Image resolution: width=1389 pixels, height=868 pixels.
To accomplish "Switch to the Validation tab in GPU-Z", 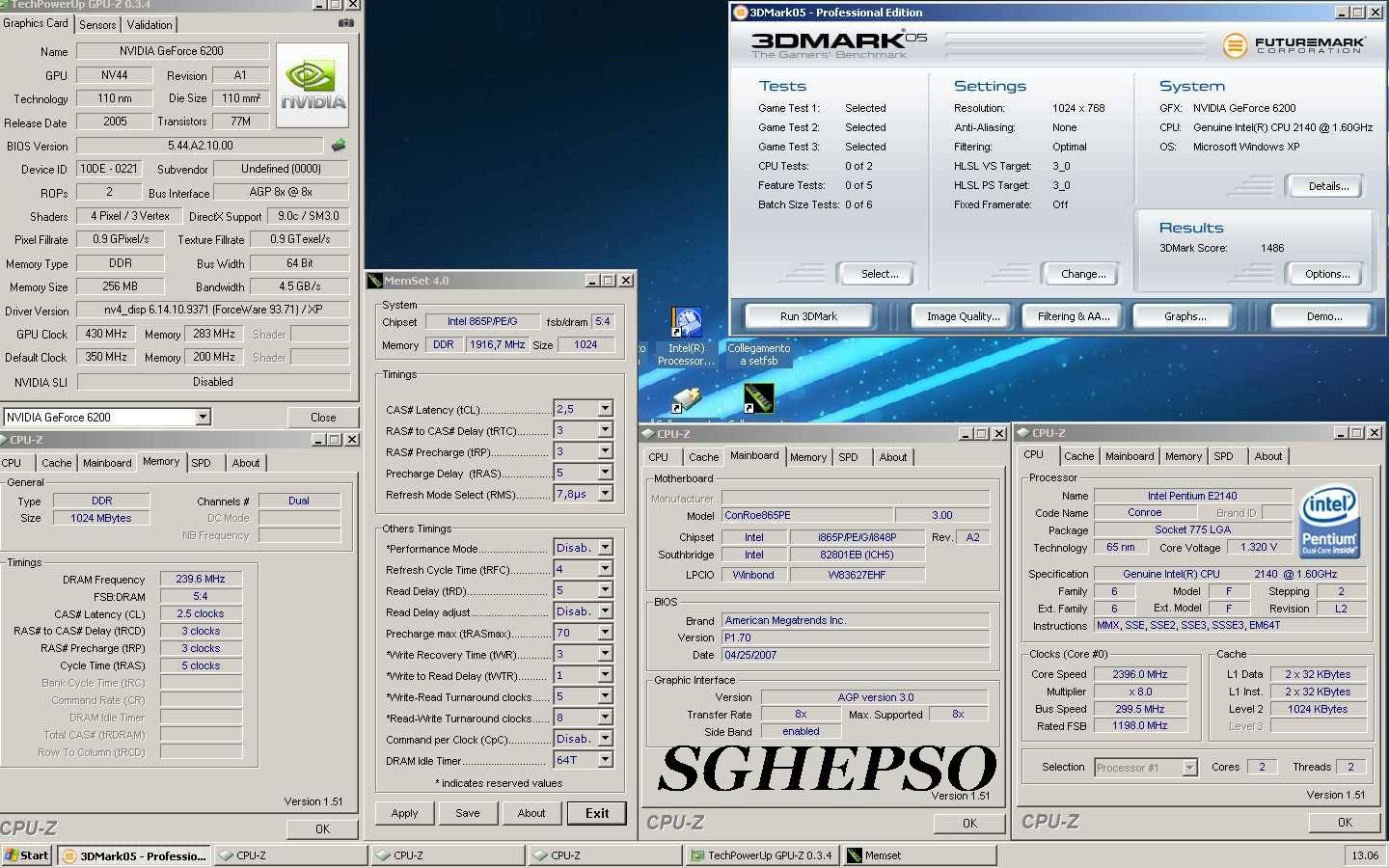I will (150, 25).
